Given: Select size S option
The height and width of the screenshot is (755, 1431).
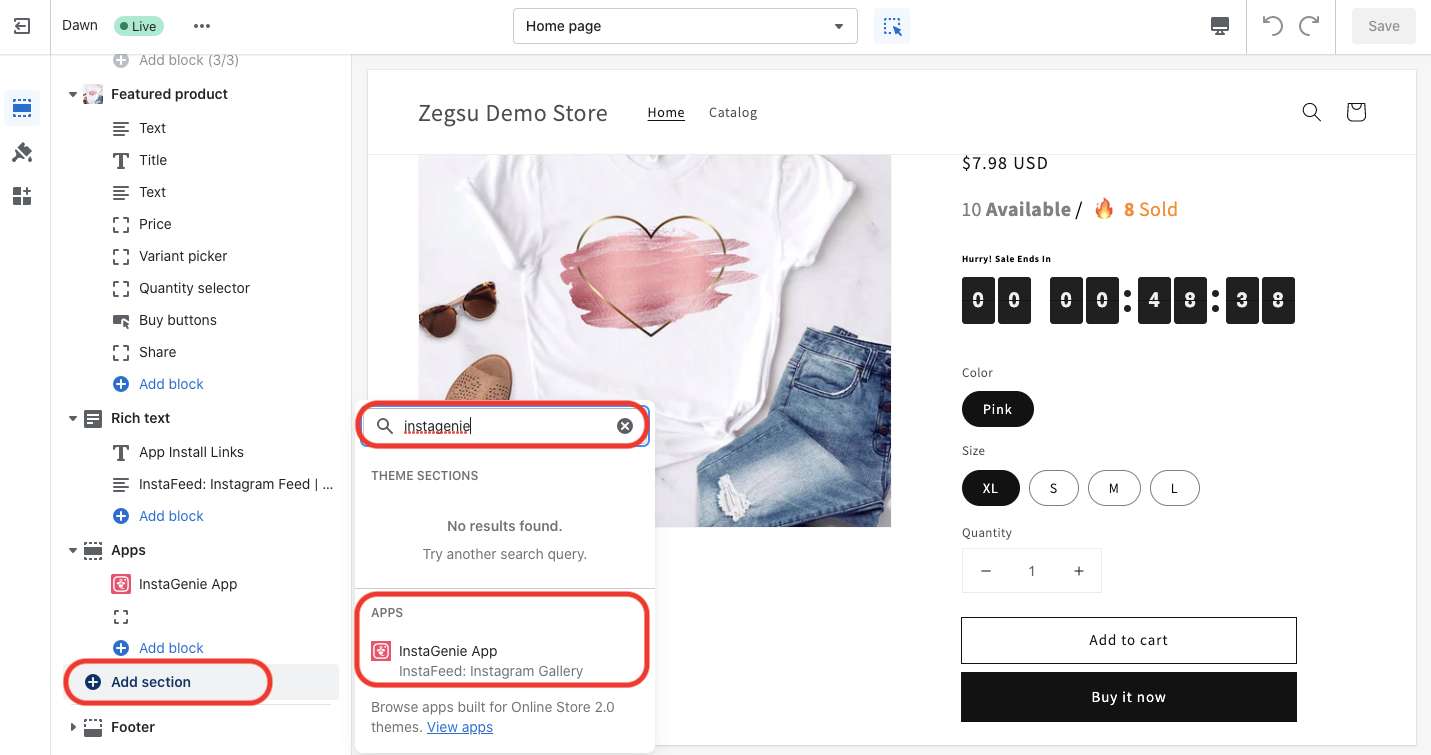Looking at the screenshot, I should coord(1053,489).
